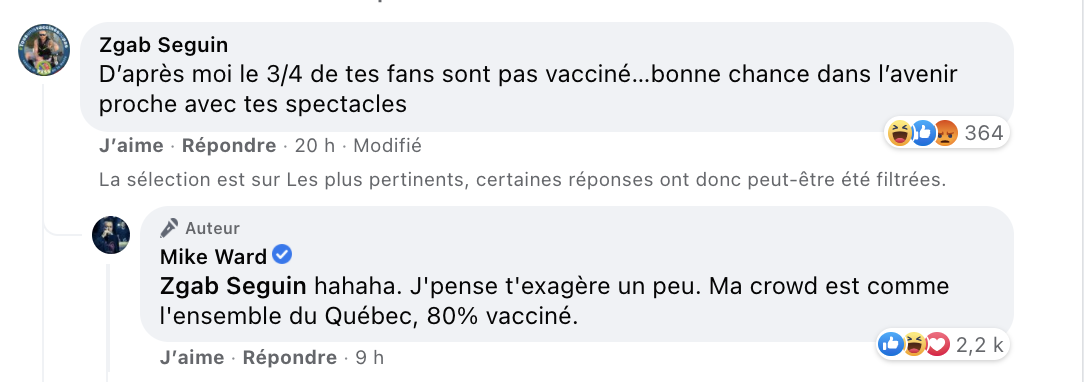Click the heart reaction on Mike Ward's reply

point(937,343)
